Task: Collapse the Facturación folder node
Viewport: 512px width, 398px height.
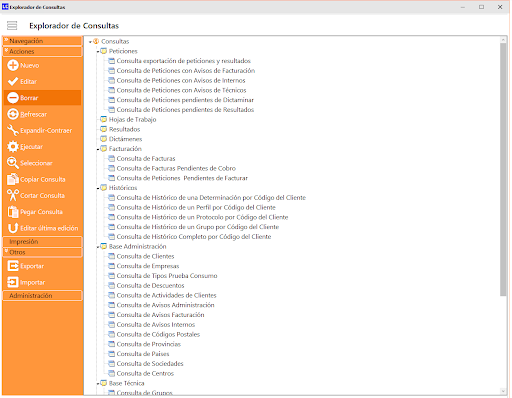Action: click(98, 149)
